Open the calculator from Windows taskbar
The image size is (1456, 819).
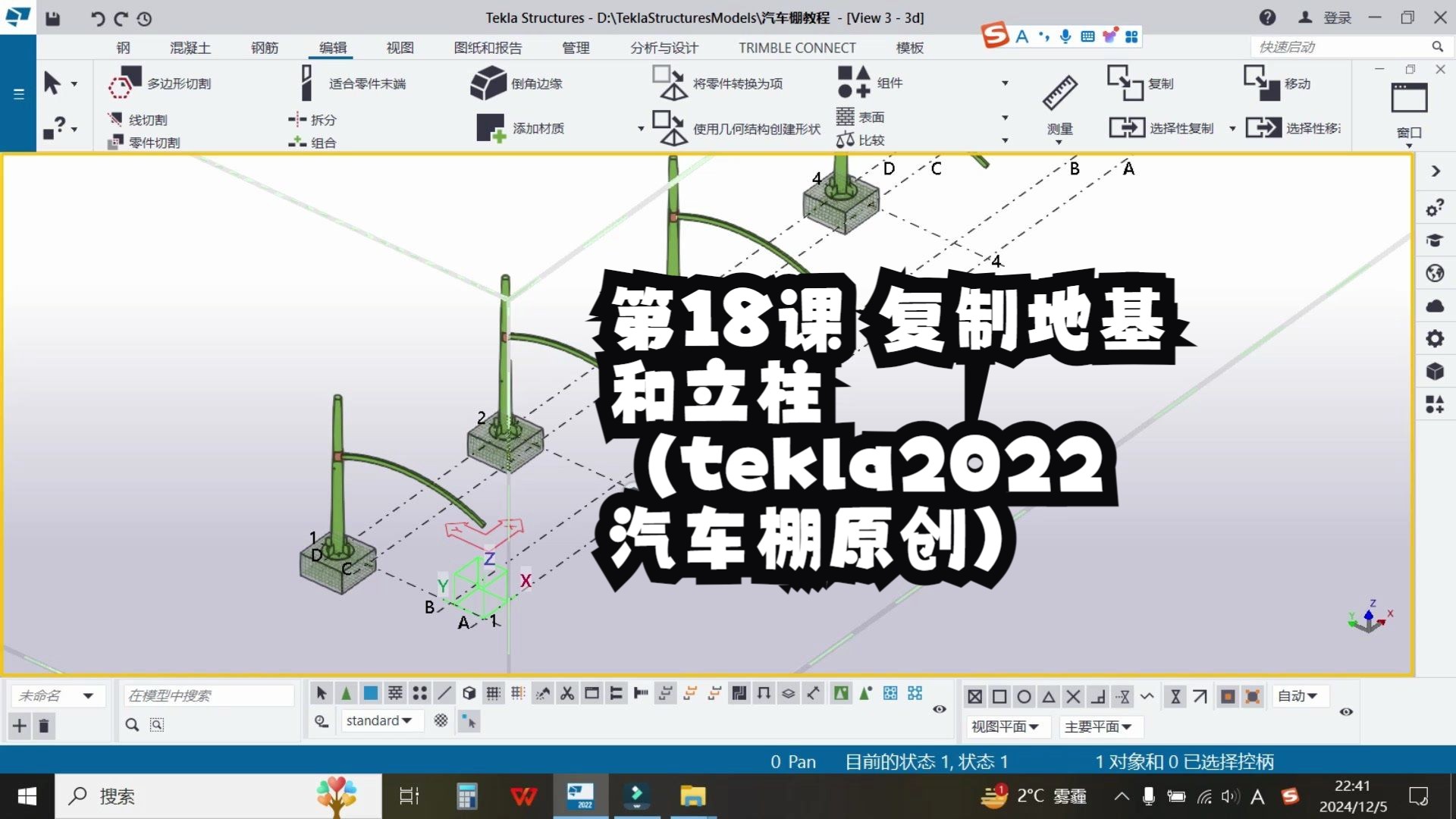click(466, 796)
